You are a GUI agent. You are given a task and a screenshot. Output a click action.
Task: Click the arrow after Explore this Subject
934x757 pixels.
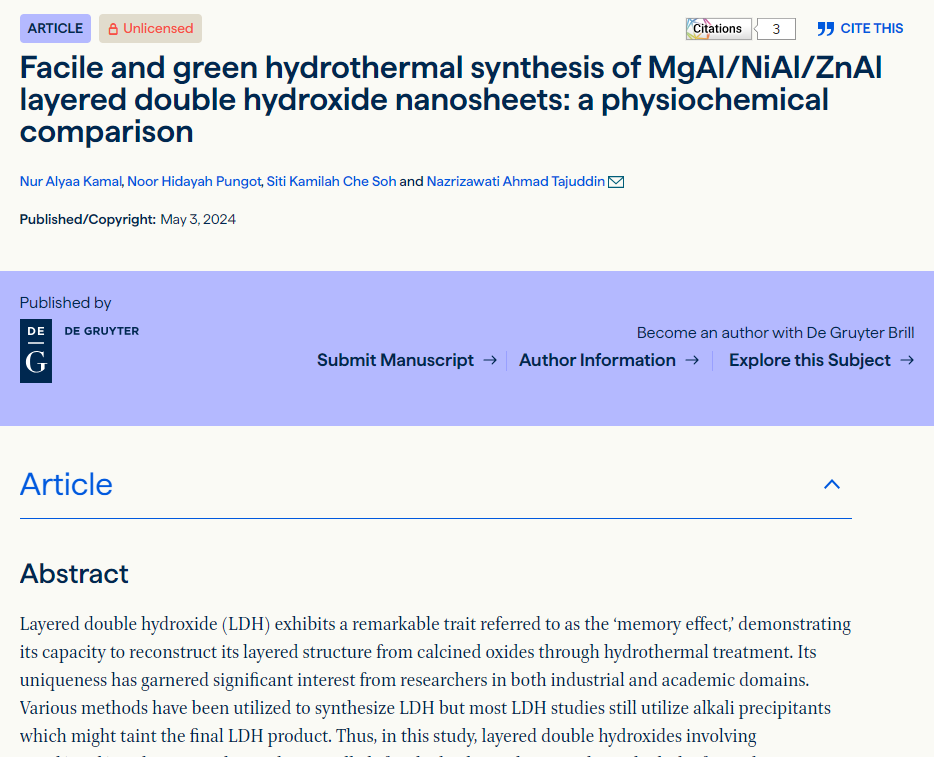(x=906, y=360)
